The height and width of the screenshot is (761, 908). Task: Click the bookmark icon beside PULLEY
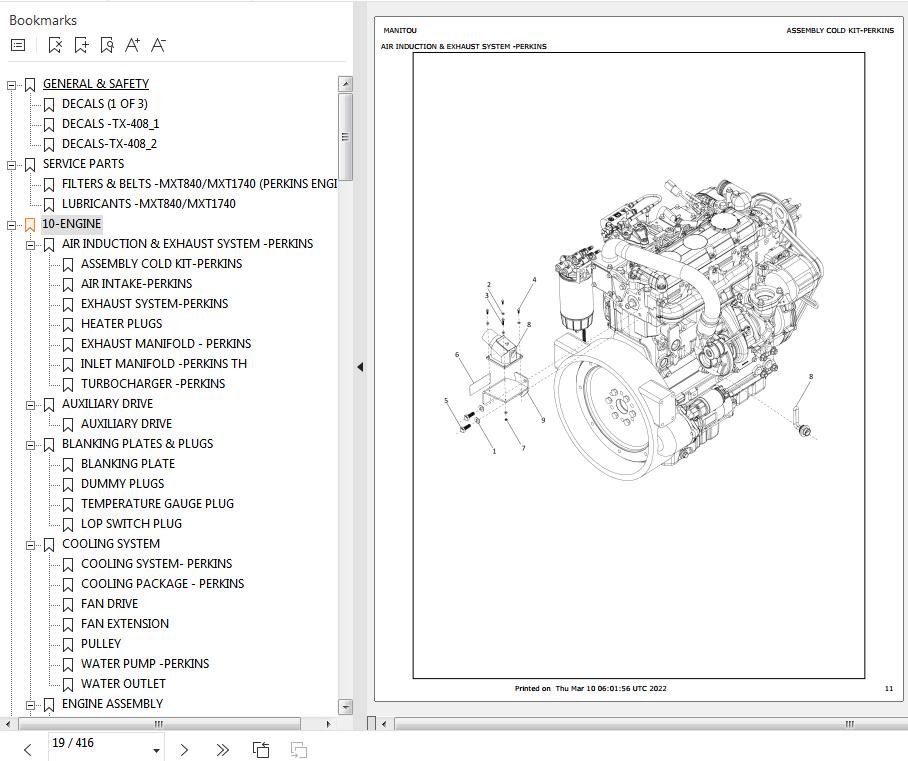pyautogui.click(x=68, y=645)
